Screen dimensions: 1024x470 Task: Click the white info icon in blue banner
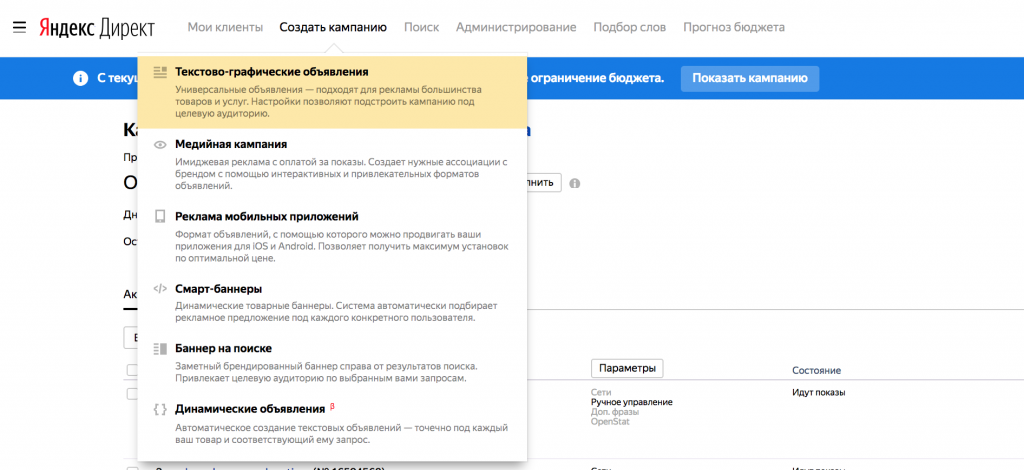point(80,78)
